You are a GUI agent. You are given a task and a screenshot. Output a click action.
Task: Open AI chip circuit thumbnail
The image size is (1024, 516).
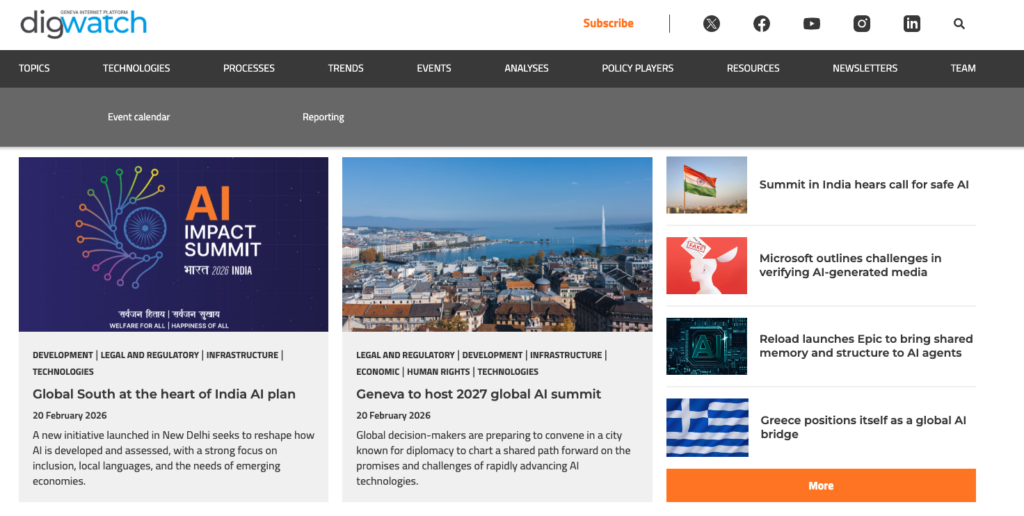707,346
